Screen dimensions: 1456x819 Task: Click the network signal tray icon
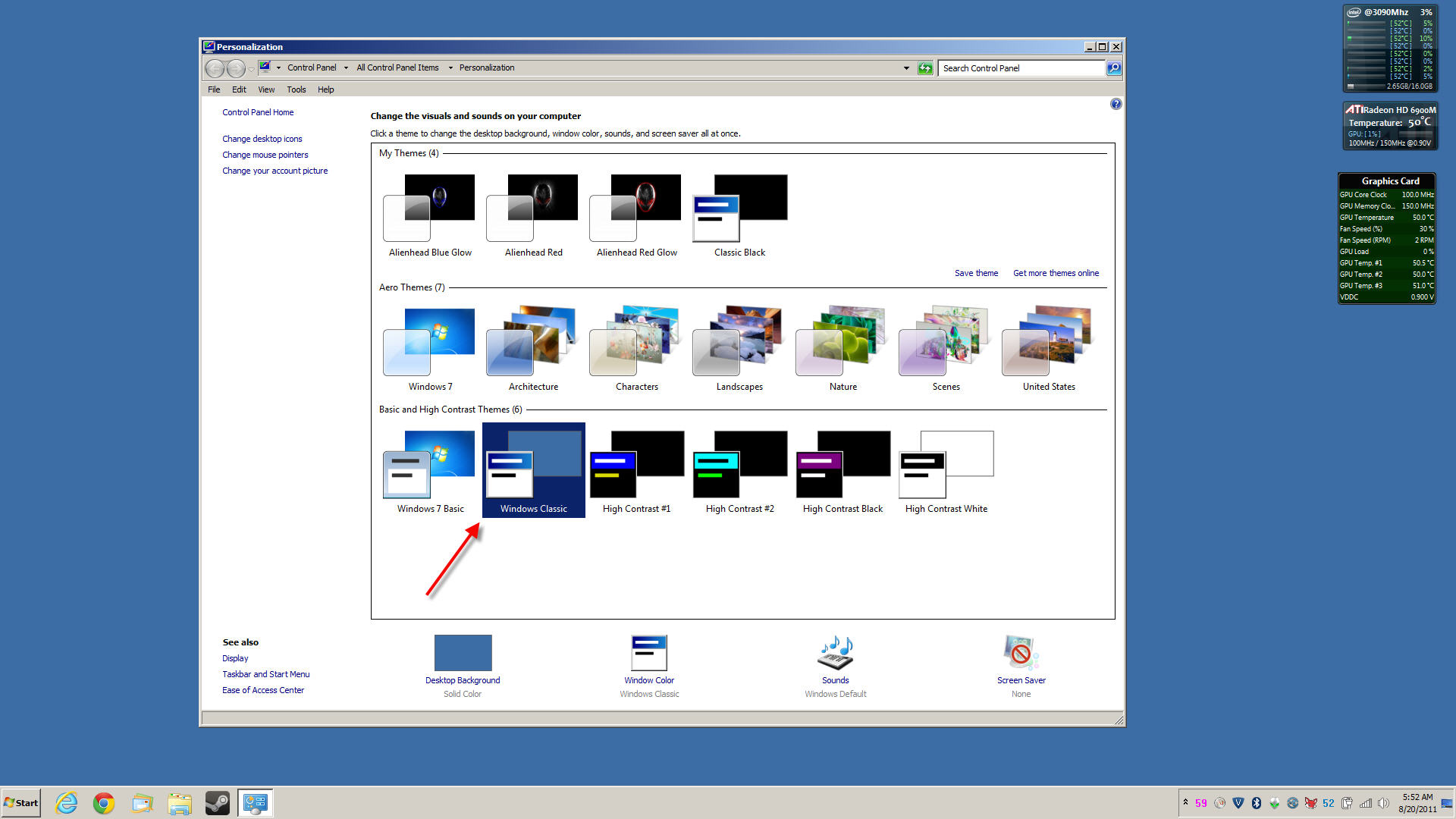pos(1365,803)
